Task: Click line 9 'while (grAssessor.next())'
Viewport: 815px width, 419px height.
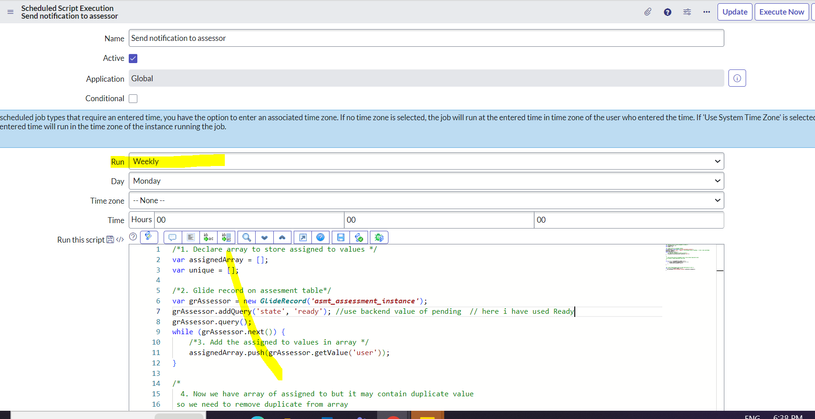Action: tap(229, 332)
